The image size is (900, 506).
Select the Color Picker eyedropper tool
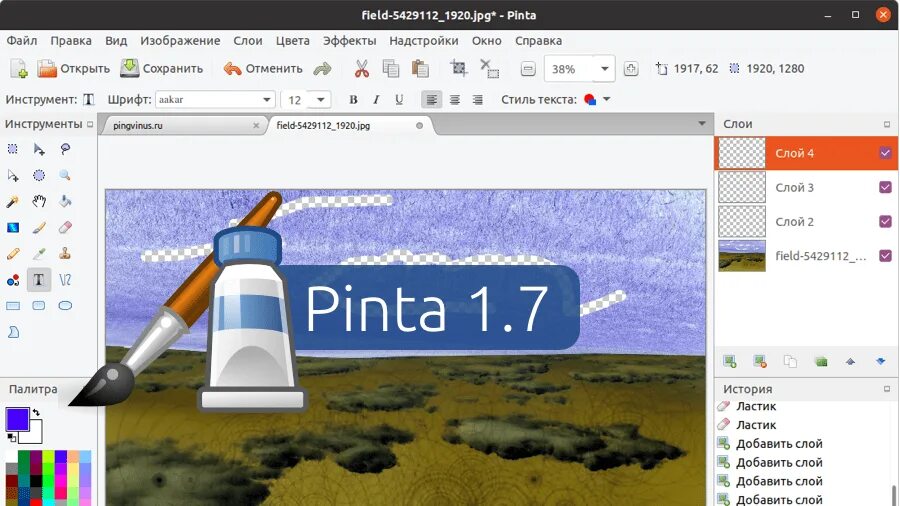[39, 254]
